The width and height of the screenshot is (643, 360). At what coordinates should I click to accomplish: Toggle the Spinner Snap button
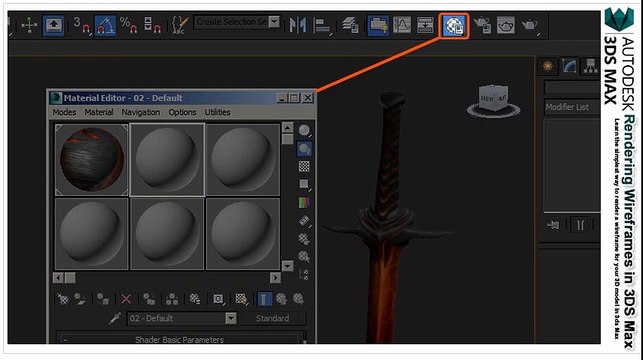(152, 25)
